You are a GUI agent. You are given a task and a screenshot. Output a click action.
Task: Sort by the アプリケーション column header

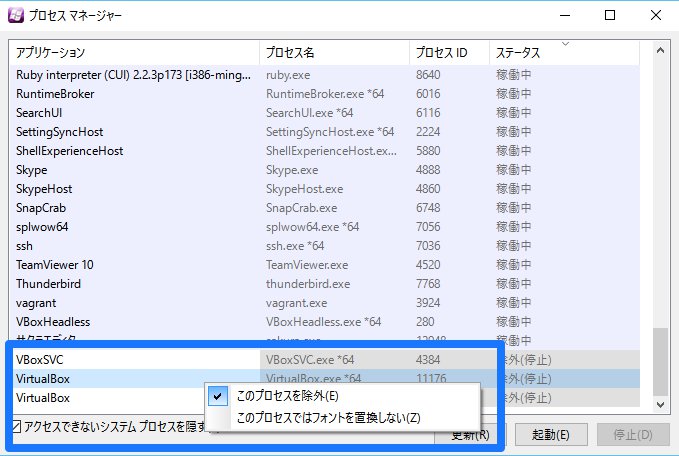(x=134, y=52)
